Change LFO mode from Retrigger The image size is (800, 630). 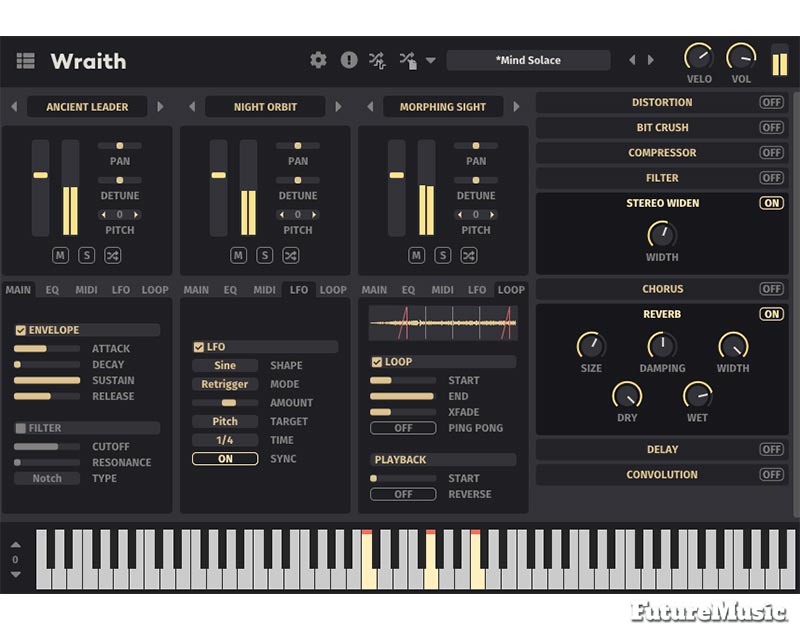click(225, 384)
